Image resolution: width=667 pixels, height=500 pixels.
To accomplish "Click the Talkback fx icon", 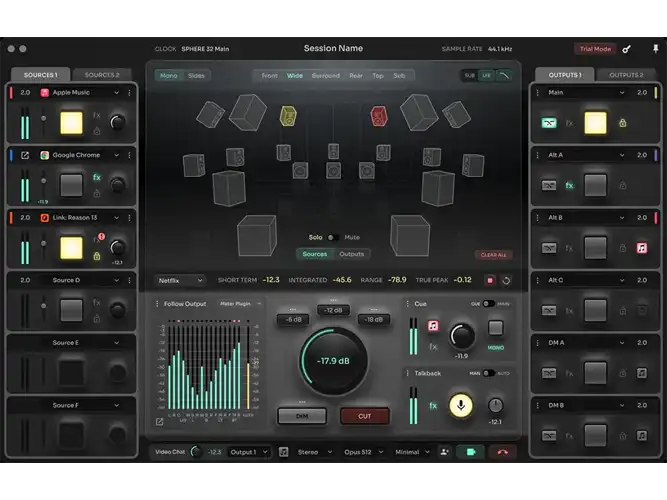I will coord(433,406).
